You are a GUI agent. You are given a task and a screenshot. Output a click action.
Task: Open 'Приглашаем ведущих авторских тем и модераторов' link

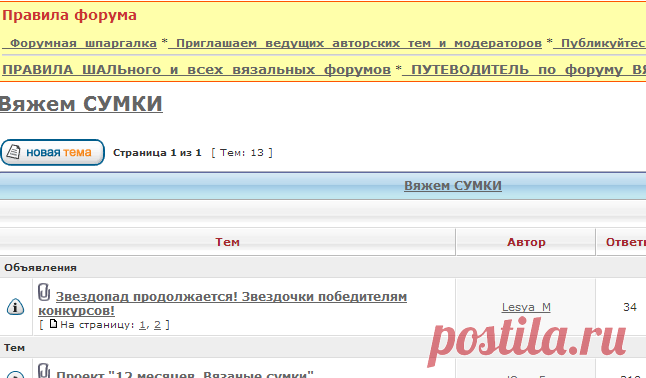coord(355,43)
